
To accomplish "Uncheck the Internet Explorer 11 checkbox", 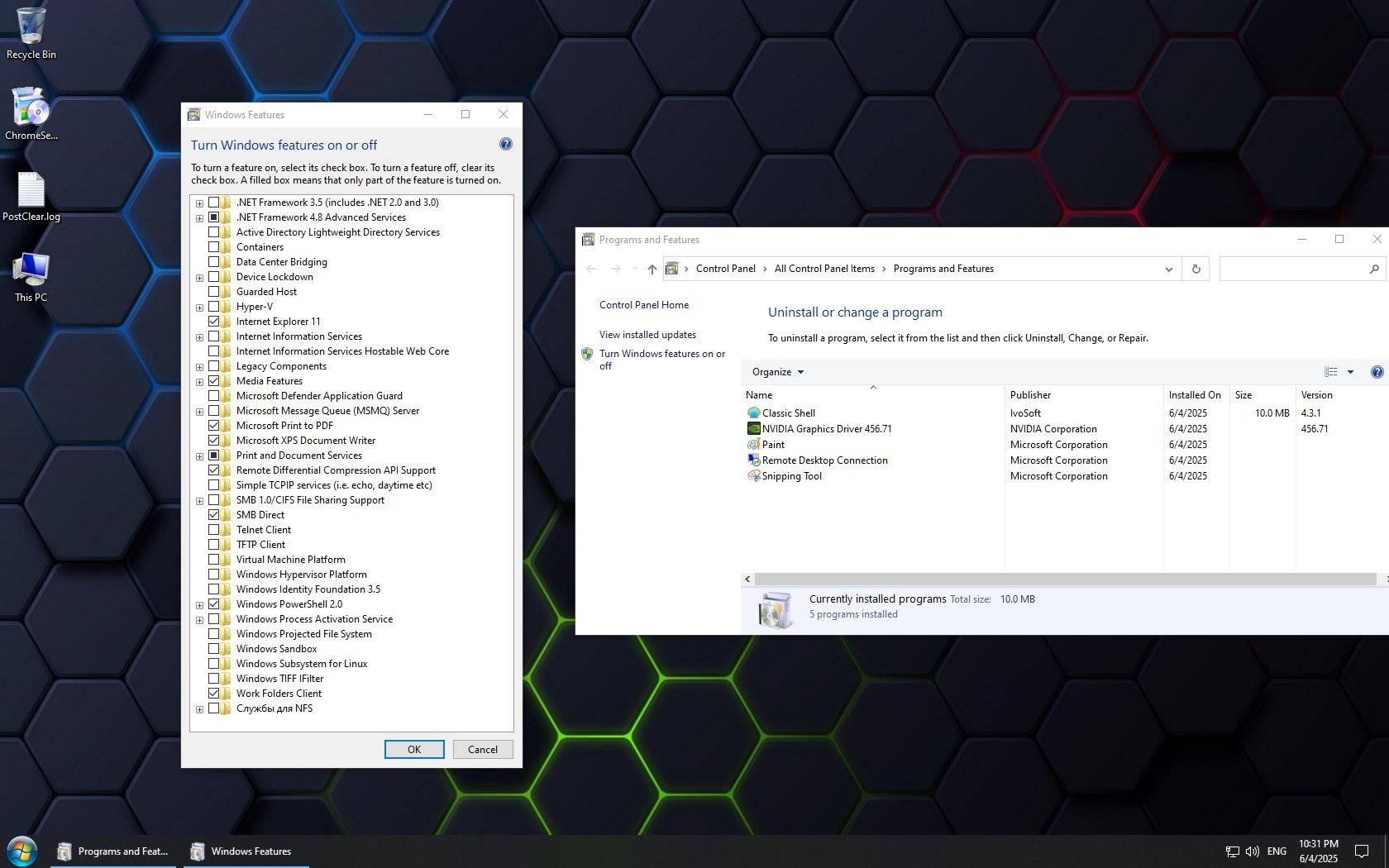I will click(x=214, y=322).
